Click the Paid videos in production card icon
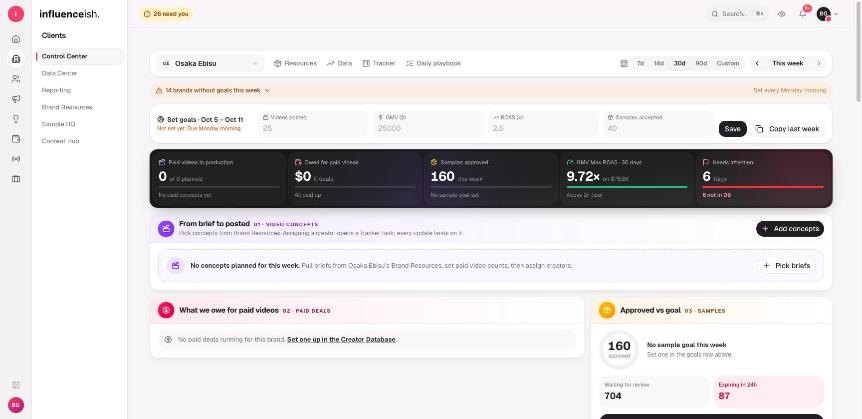Image resolution: width=862 pixels, height=419 pixels. click(162, 162)
